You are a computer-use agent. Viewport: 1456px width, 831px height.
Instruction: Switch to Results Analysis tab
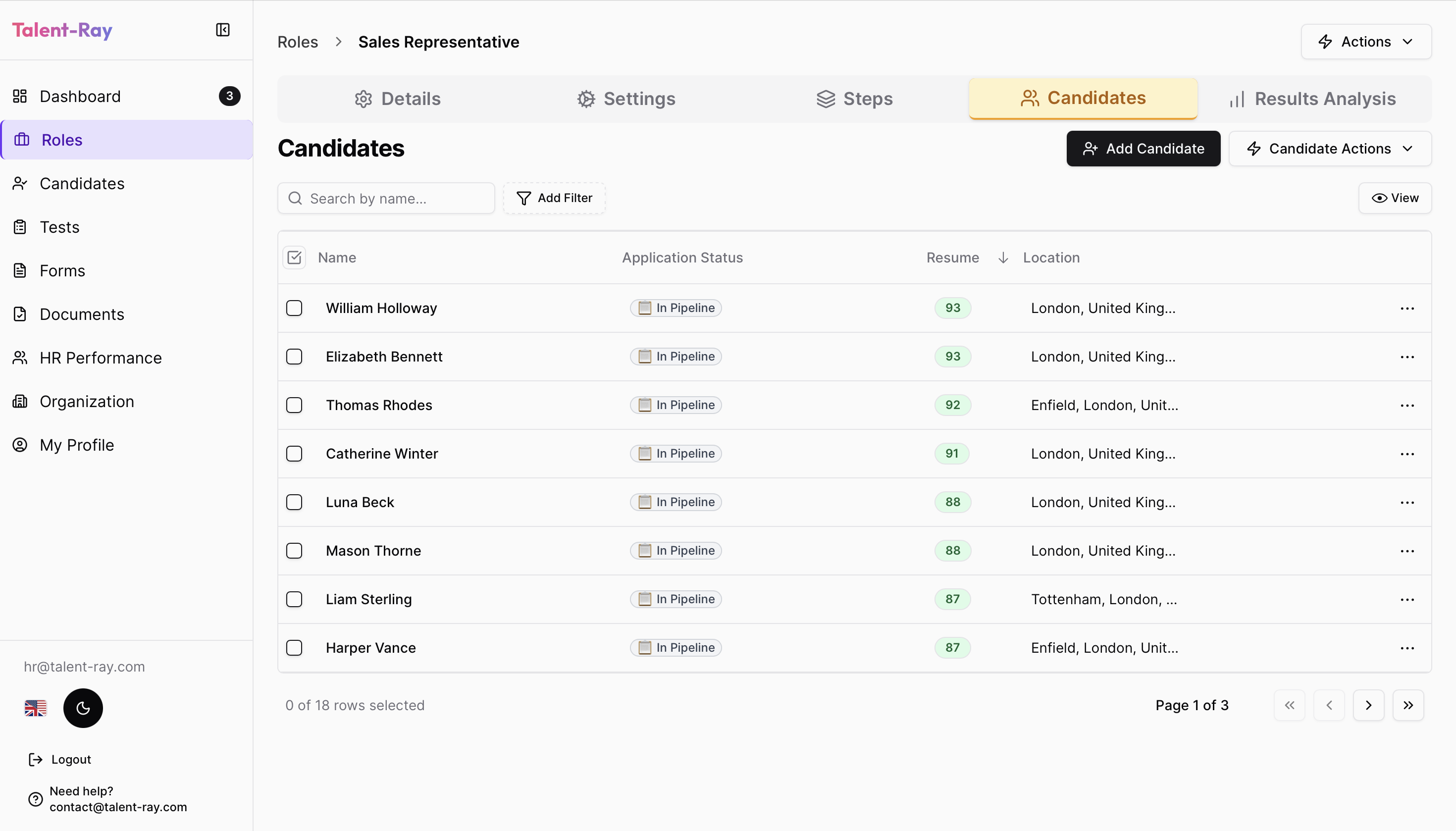1313,99
